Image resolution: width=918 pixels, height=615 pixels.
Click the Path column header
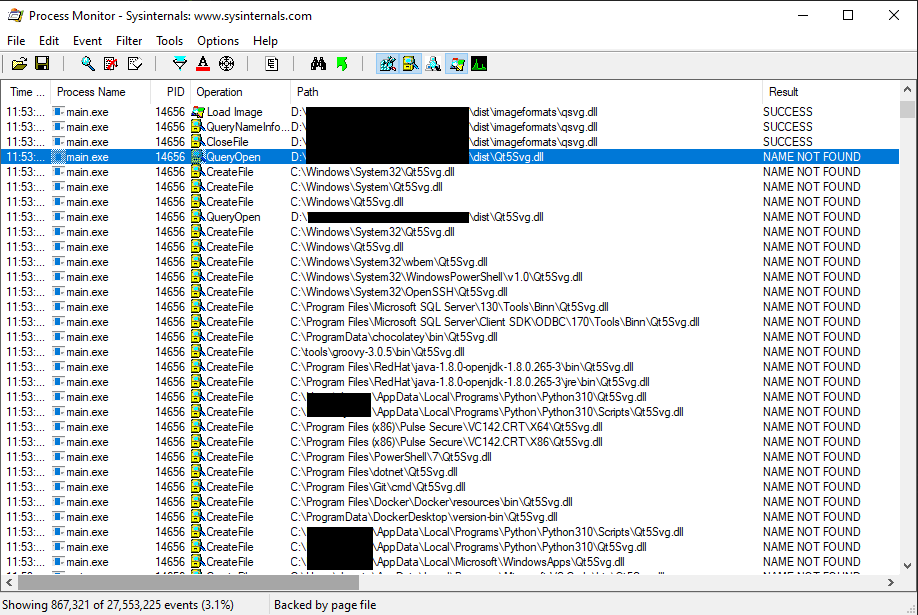click(x=526, y=92)
